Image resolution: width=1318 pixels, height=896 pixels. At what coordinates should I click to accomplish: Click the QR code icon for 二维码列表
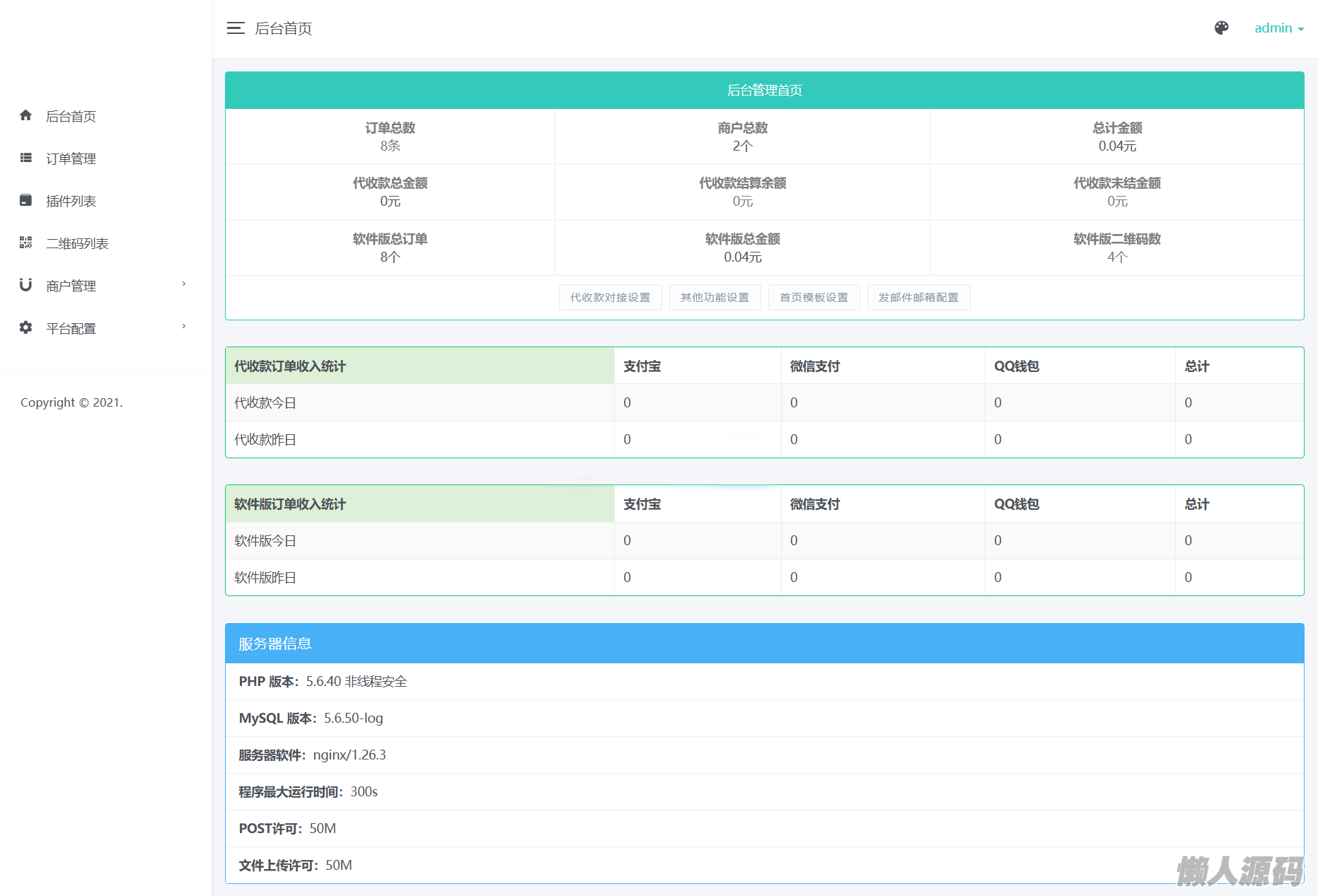(x=26, y=243)
